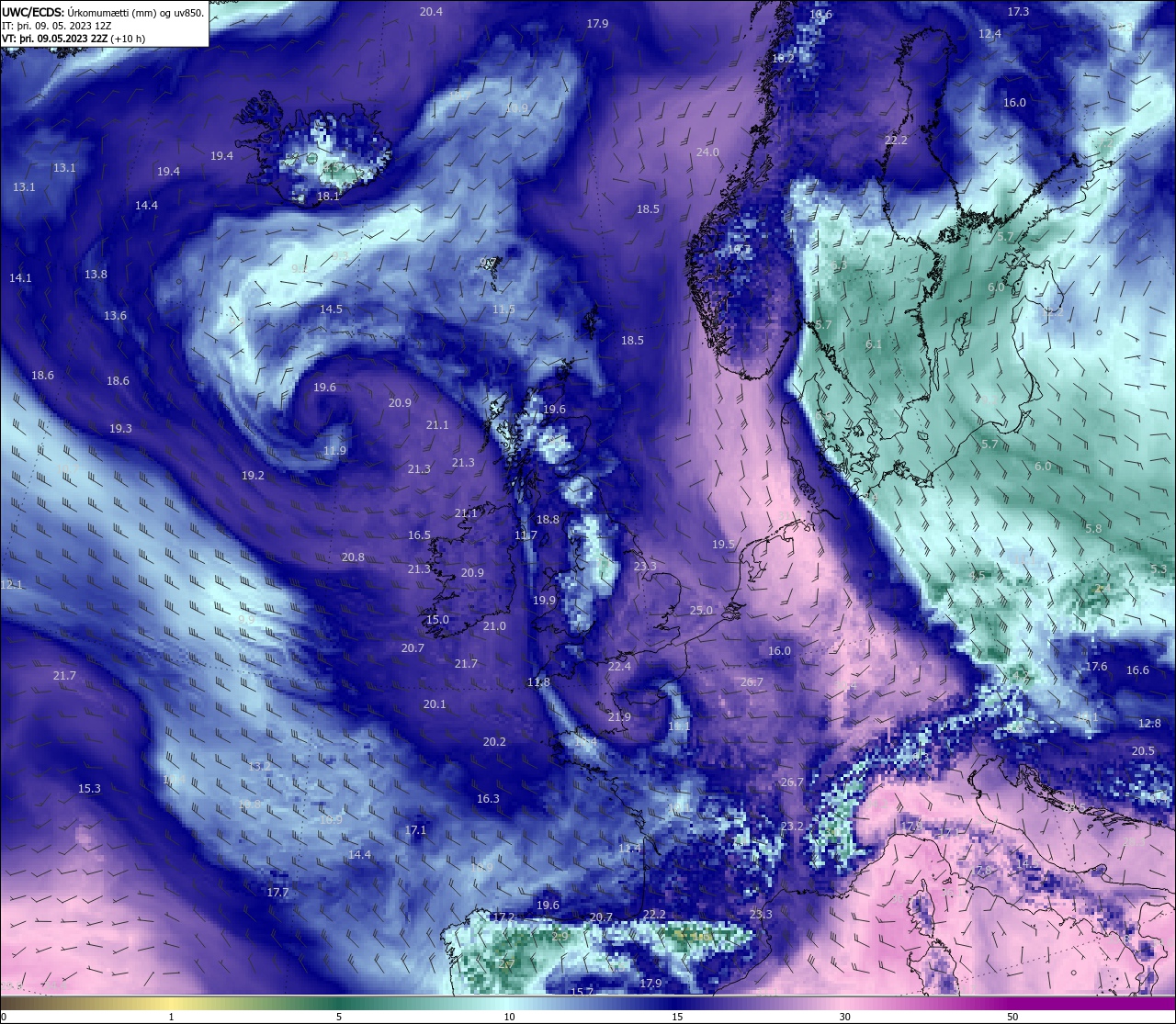Click the 19.5 value in the North Sea

(x=723, y=545)
